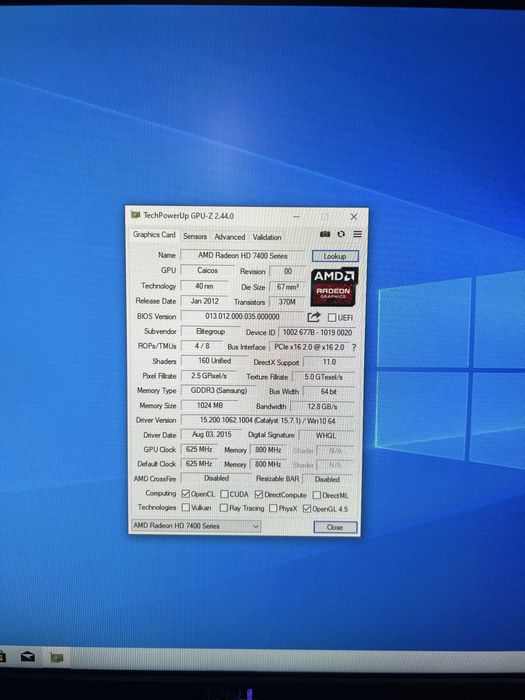
Task: Click the AMD CrossFire value Disabled
Action: (x=217, y=478)
